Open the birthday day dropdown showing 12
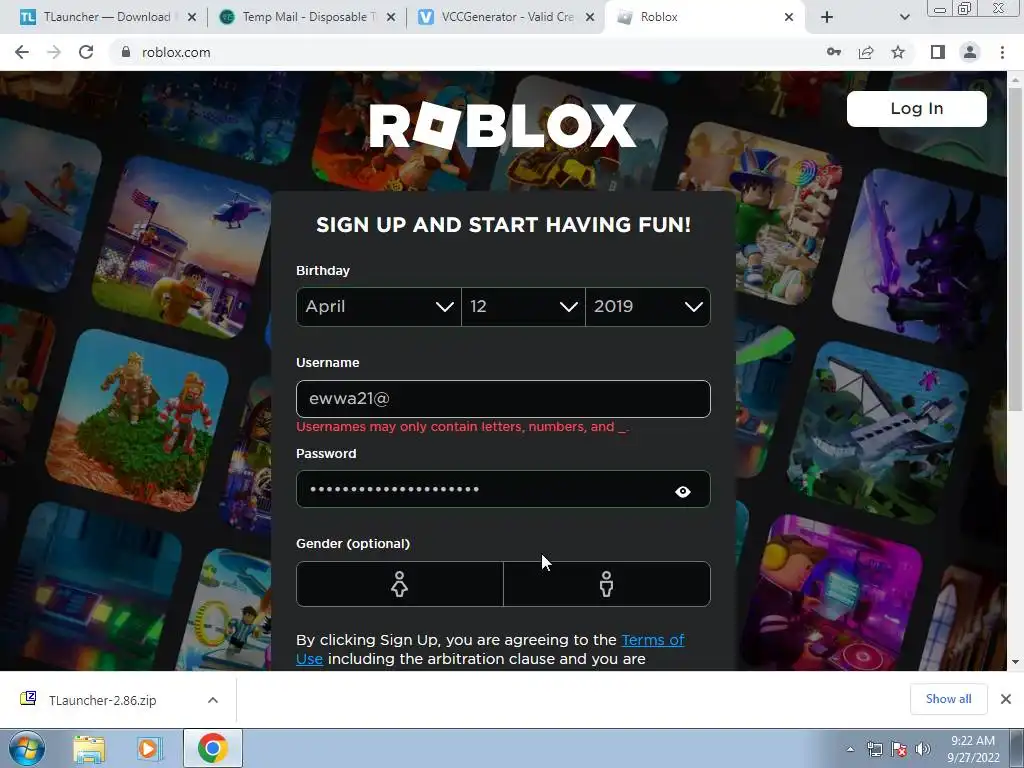Screen dimensions: 1024x768 click(x=523, y=306)
